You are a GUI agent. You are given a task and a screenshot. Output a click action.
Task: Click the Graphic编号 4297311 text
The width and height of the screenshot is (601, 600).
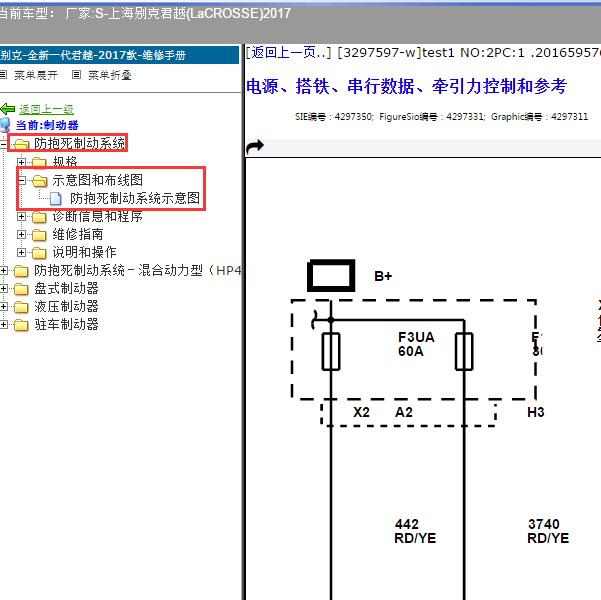539,117
